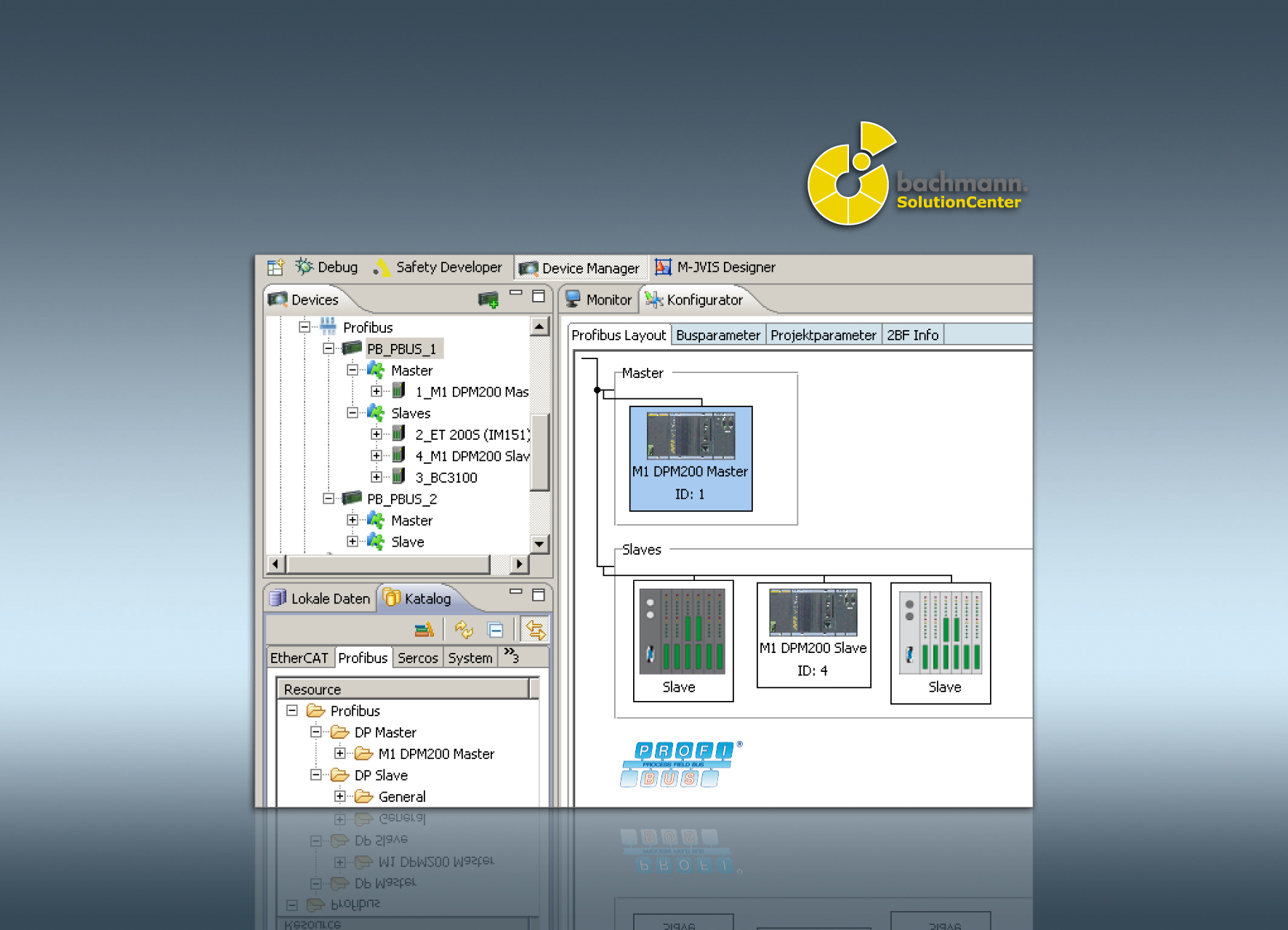Toggle the link-with-editor button in Katalog
1288x930 pixels.
[x=536, y=630]
